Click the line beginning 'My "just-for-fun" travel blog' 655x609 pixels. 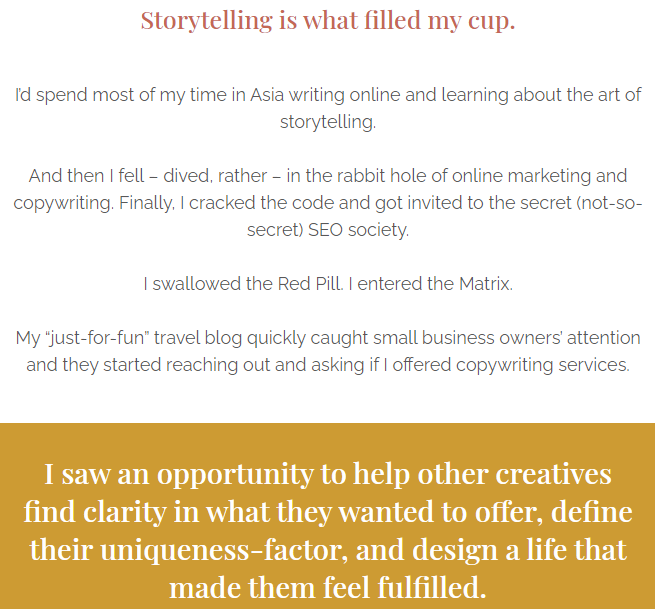pos(328,338)
